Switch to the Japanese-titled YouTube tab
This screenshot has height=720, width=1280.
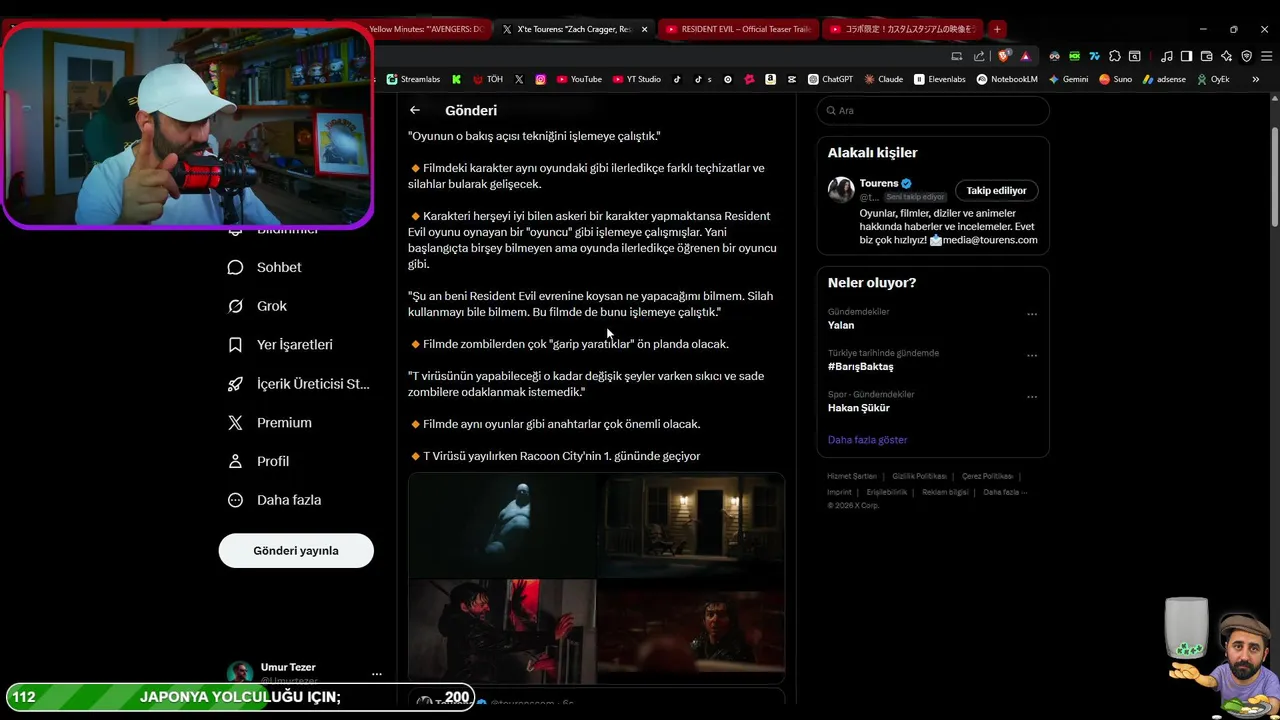tap(902, 29)
